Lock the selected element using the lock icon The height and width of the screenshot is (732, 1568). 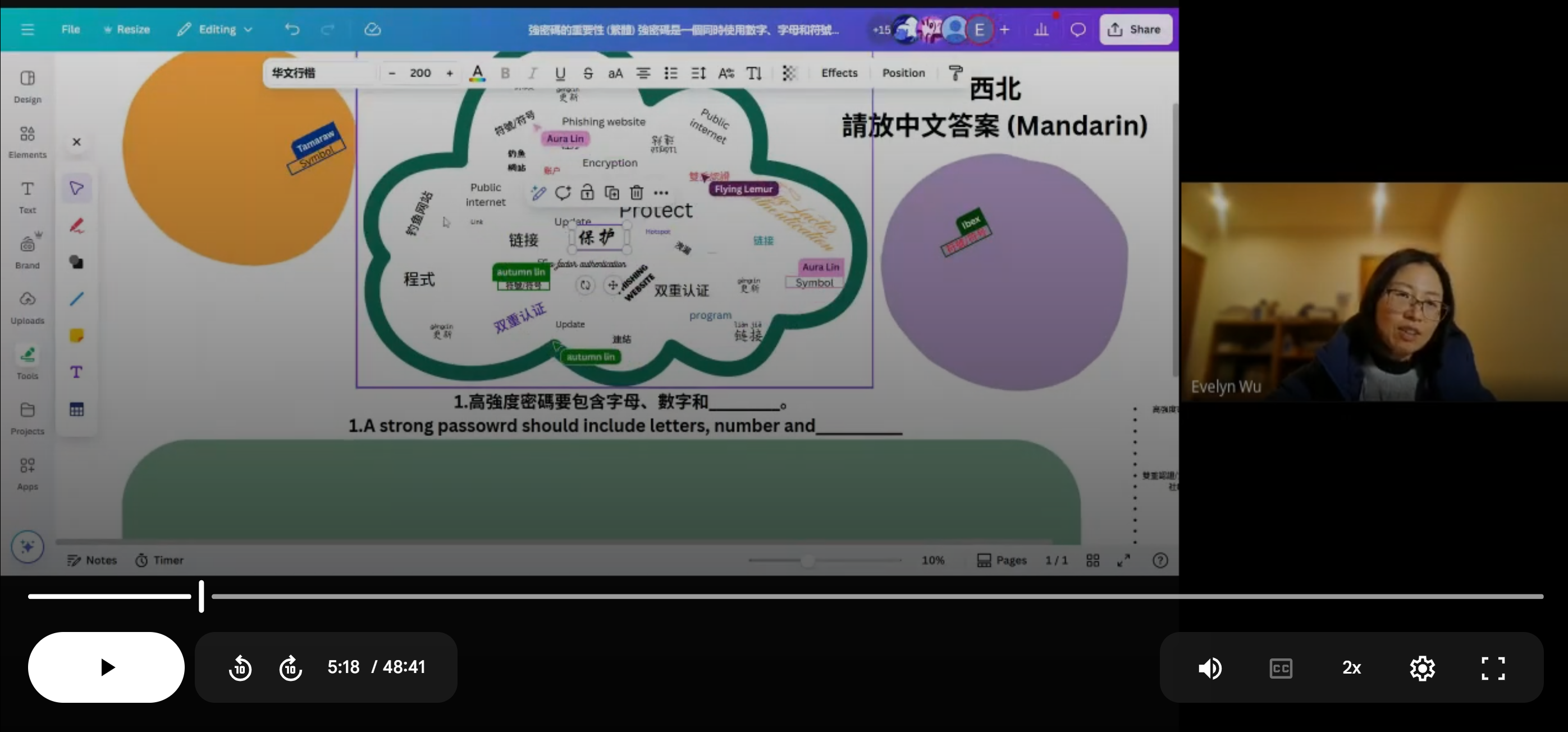(x=587, y=193)
